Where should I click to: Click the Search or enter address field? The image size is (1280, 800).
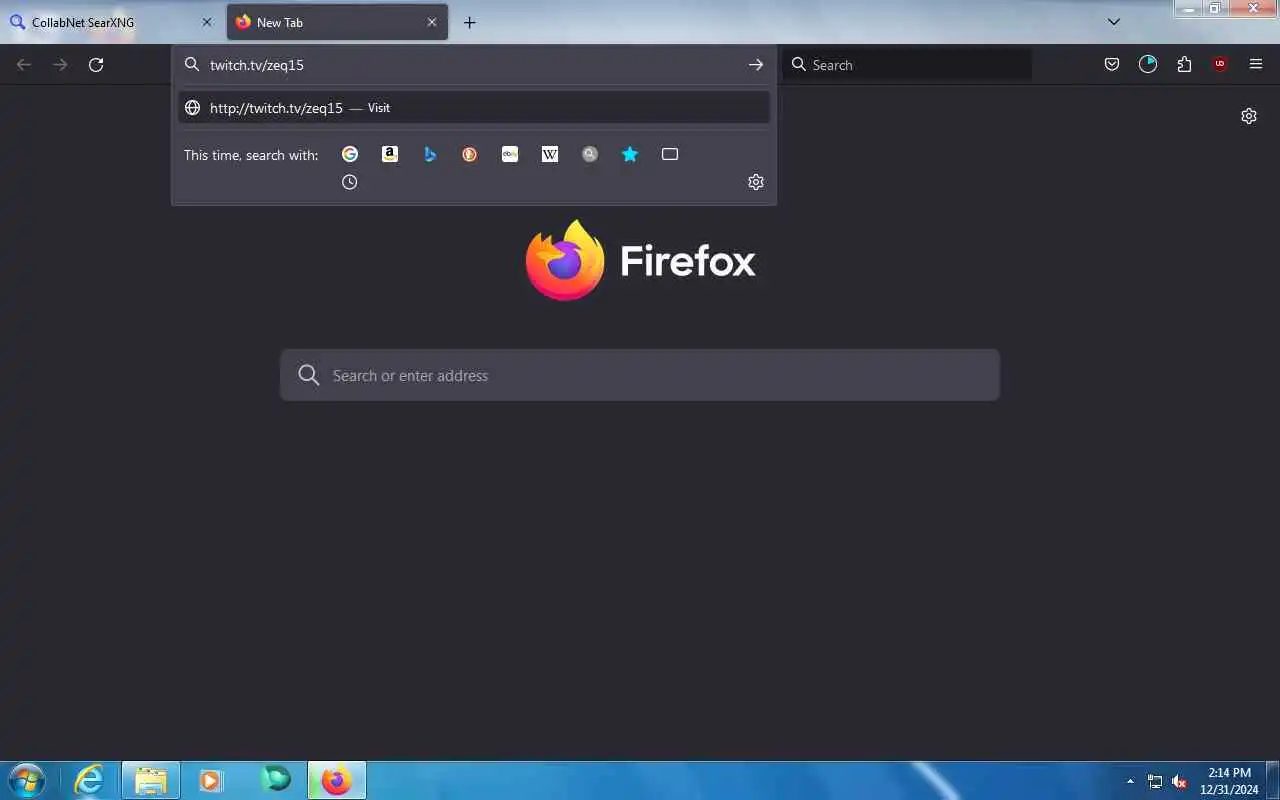click(640, 375)
